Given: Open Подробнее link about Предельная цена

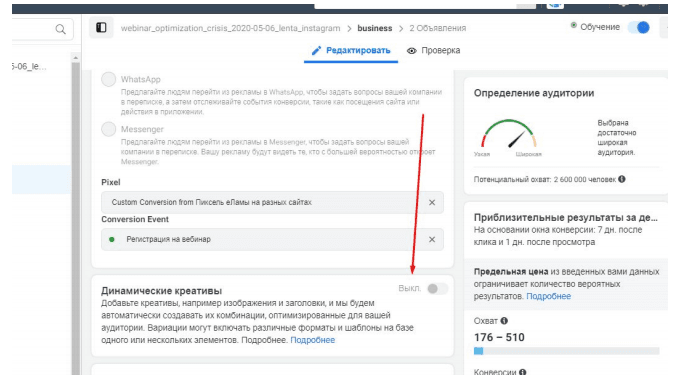Looking at the screenshot, I should [x=548, y=296].
